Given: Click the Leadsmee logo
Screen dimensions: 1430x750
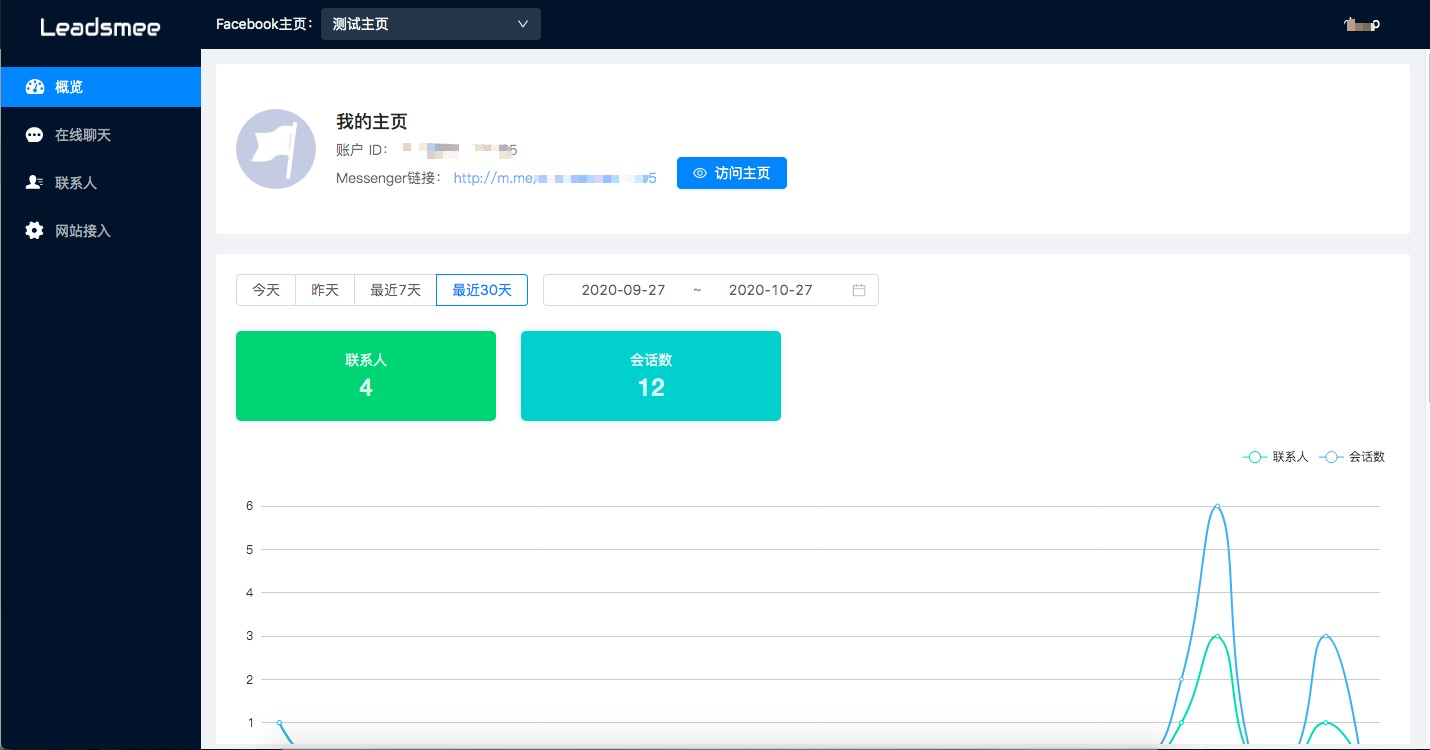Looking at the screenshot, I should 100,27.
